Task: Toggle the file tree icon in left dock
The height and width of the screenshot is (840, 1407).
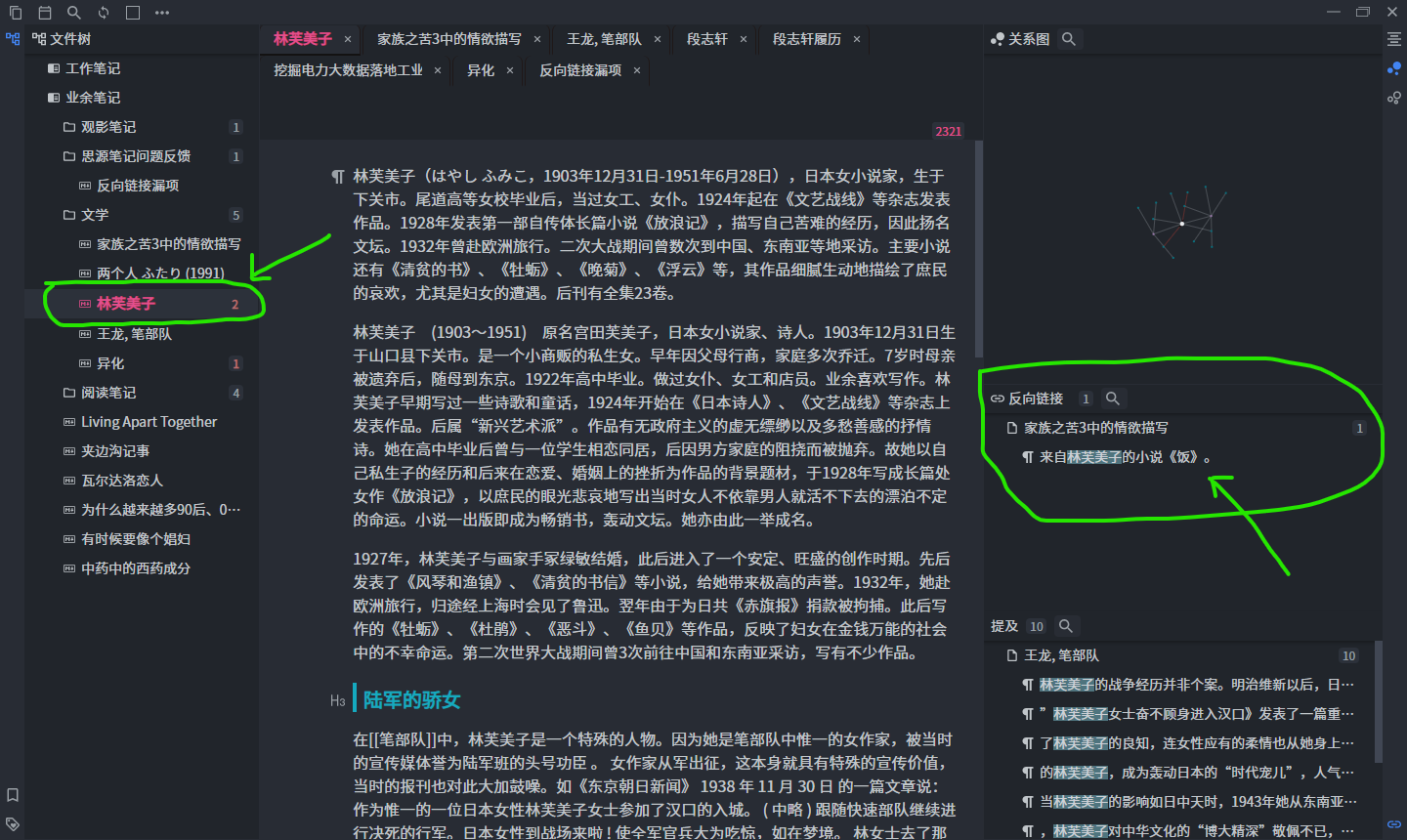Action: point(13,39)
